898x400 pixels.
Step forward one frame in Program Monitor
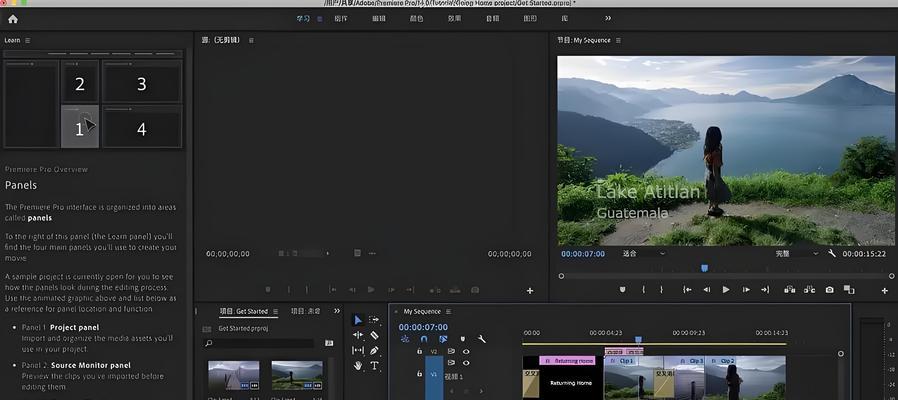point(746,290)
